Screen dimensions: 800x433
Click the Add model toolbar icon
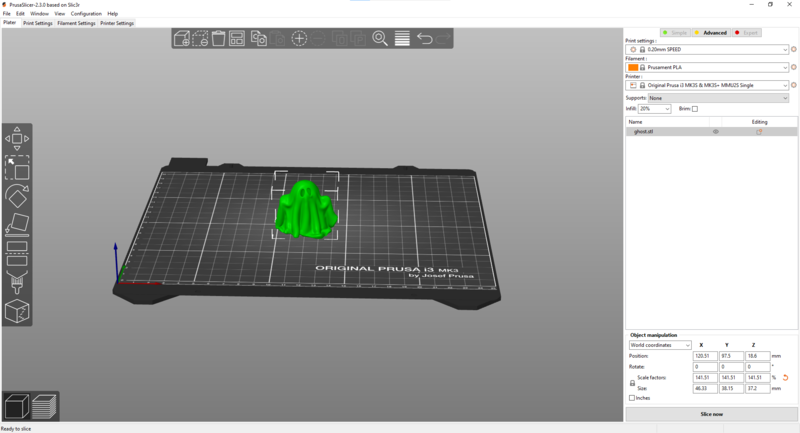pos(182,39)
